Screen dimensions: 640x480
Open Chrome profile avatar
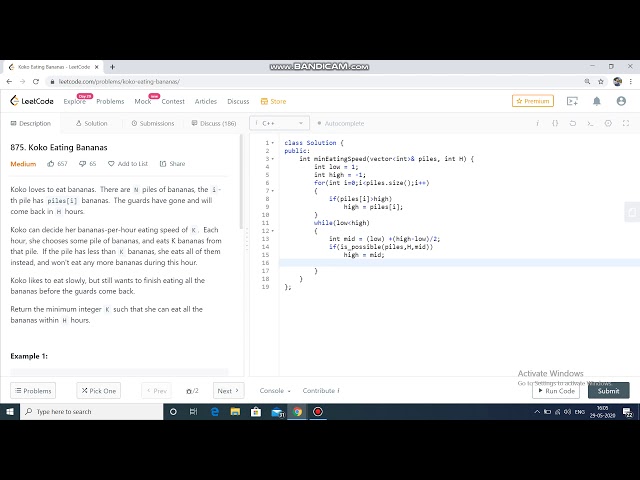[x=618, y=82]
